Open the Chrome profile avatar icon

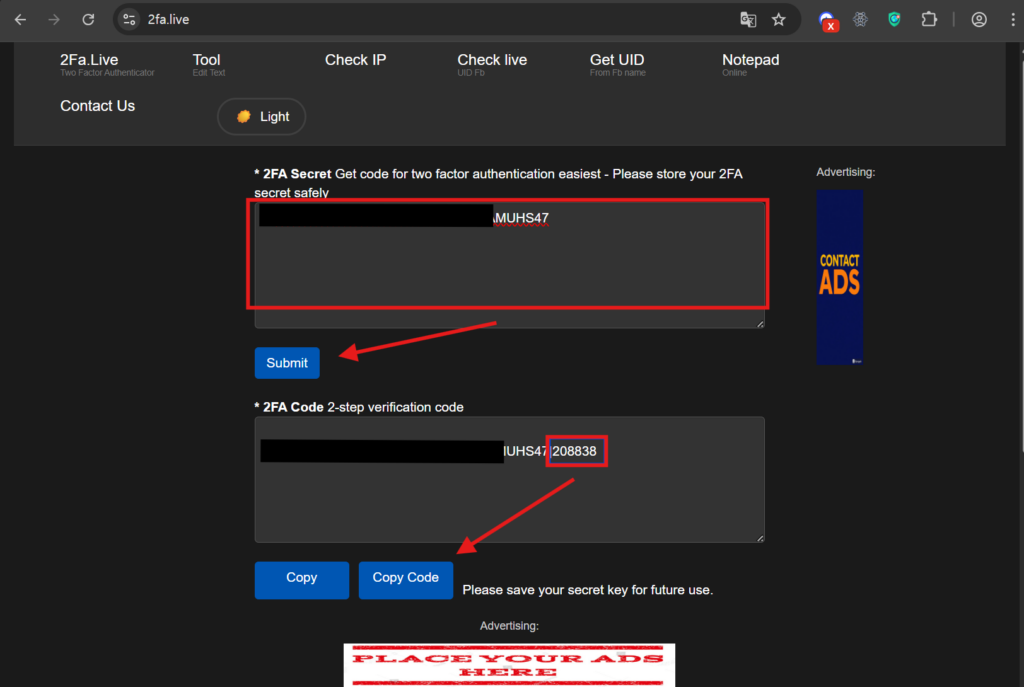coord(979,20)
